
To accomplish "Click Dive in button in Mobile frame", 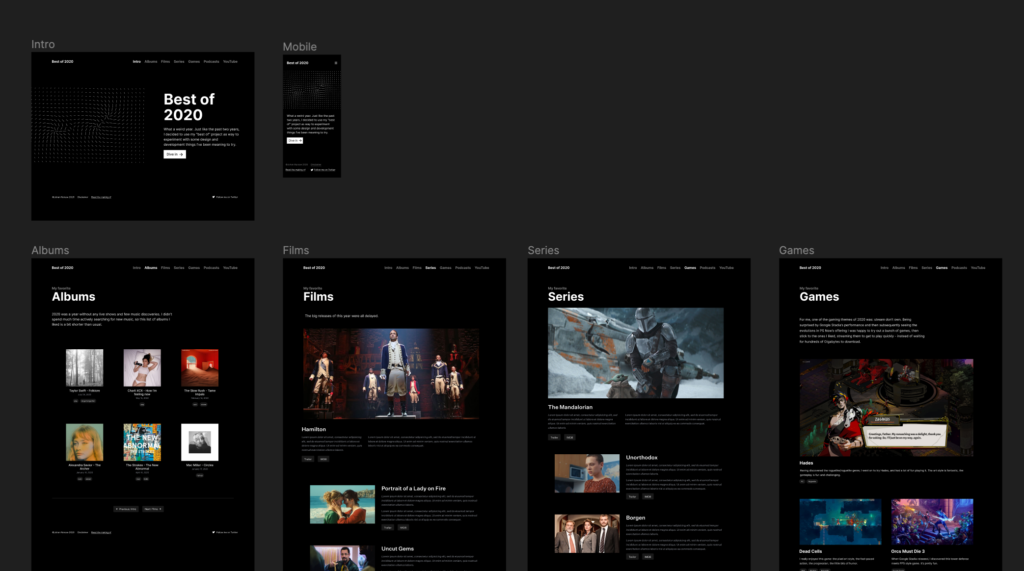I will pos(295,140).
